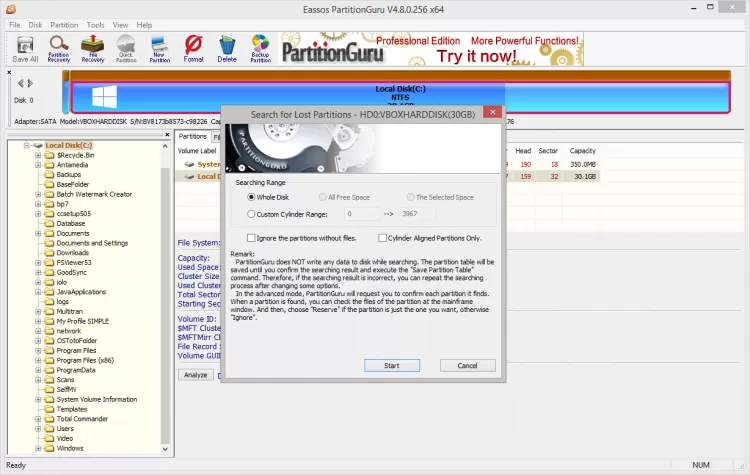Launch the File Recovery tool
Viewport: 750px width, 475px height.
93,50
